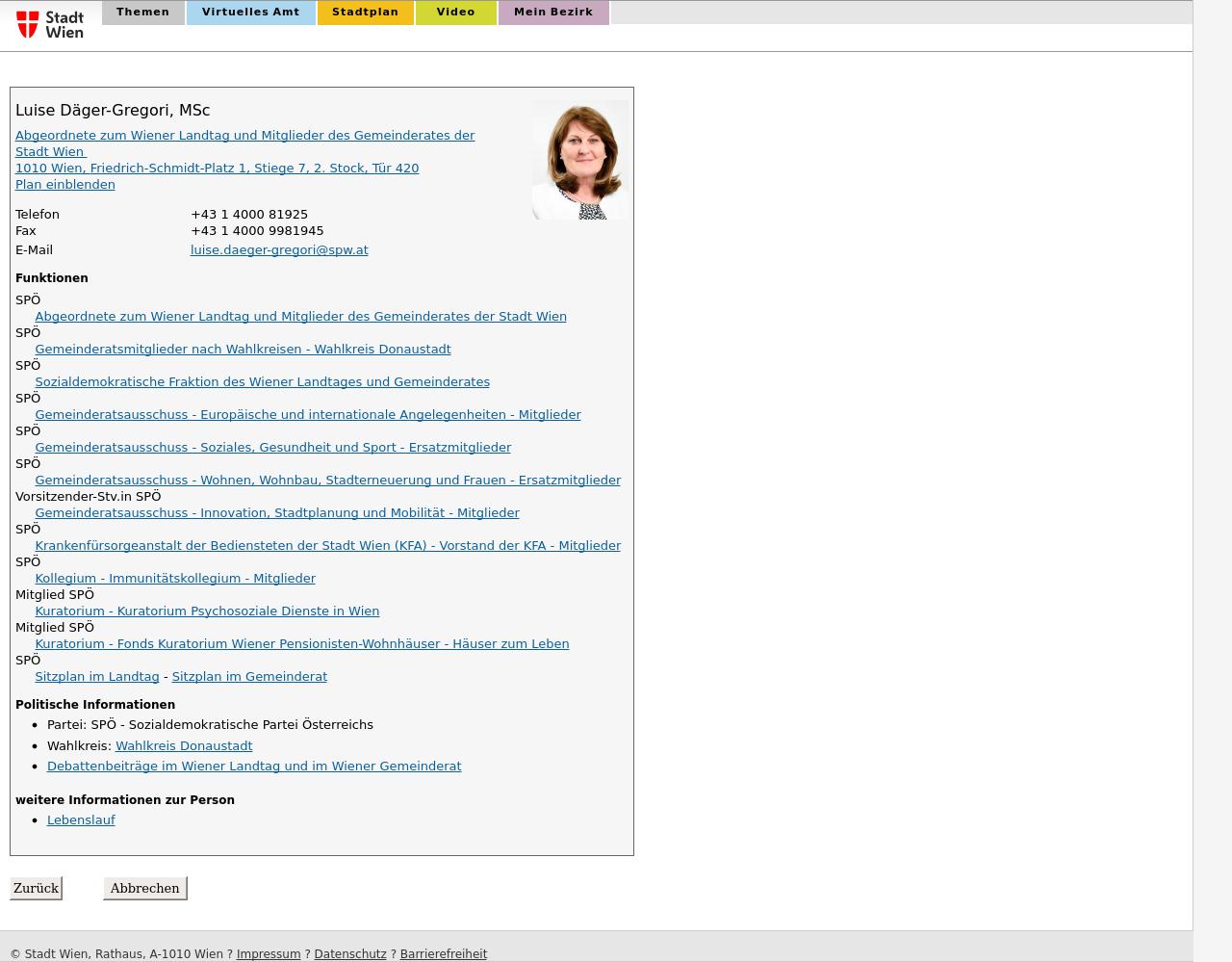The width and height of the screenshot is (1232, 962).
Task: Show map via Plan einblenden link
Action: pyautogui.click(x=64, y=185)
